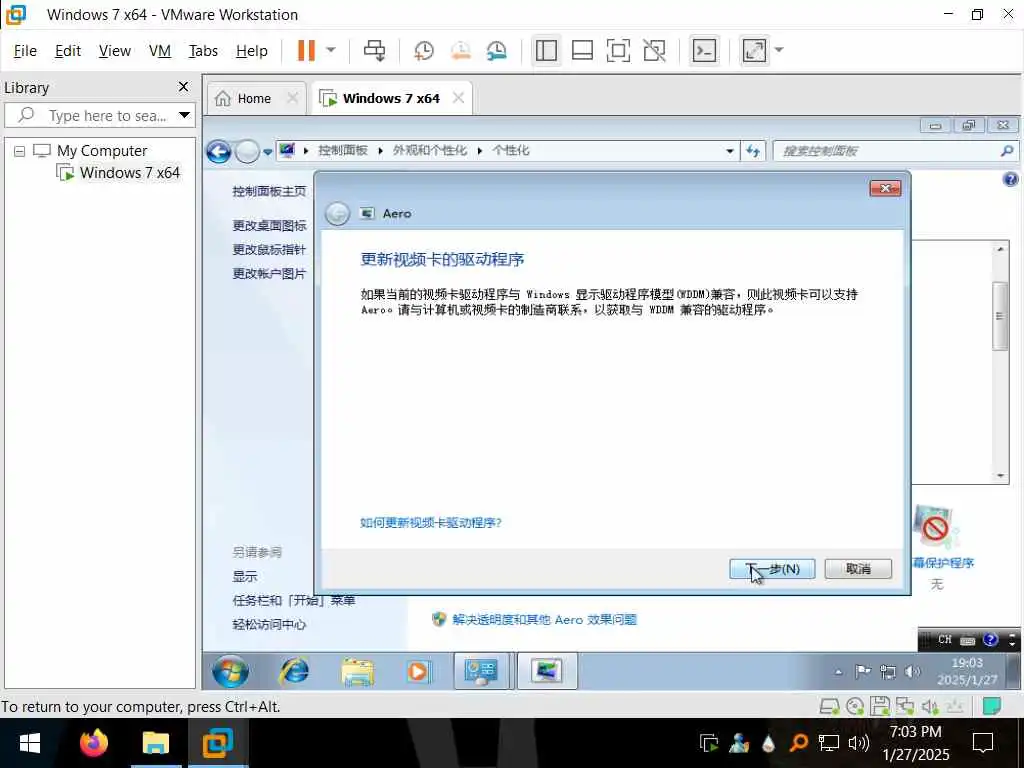The height and width of the screenshot is (768, 1024).
Task: Open the View menu
Action: coord(114,50)
